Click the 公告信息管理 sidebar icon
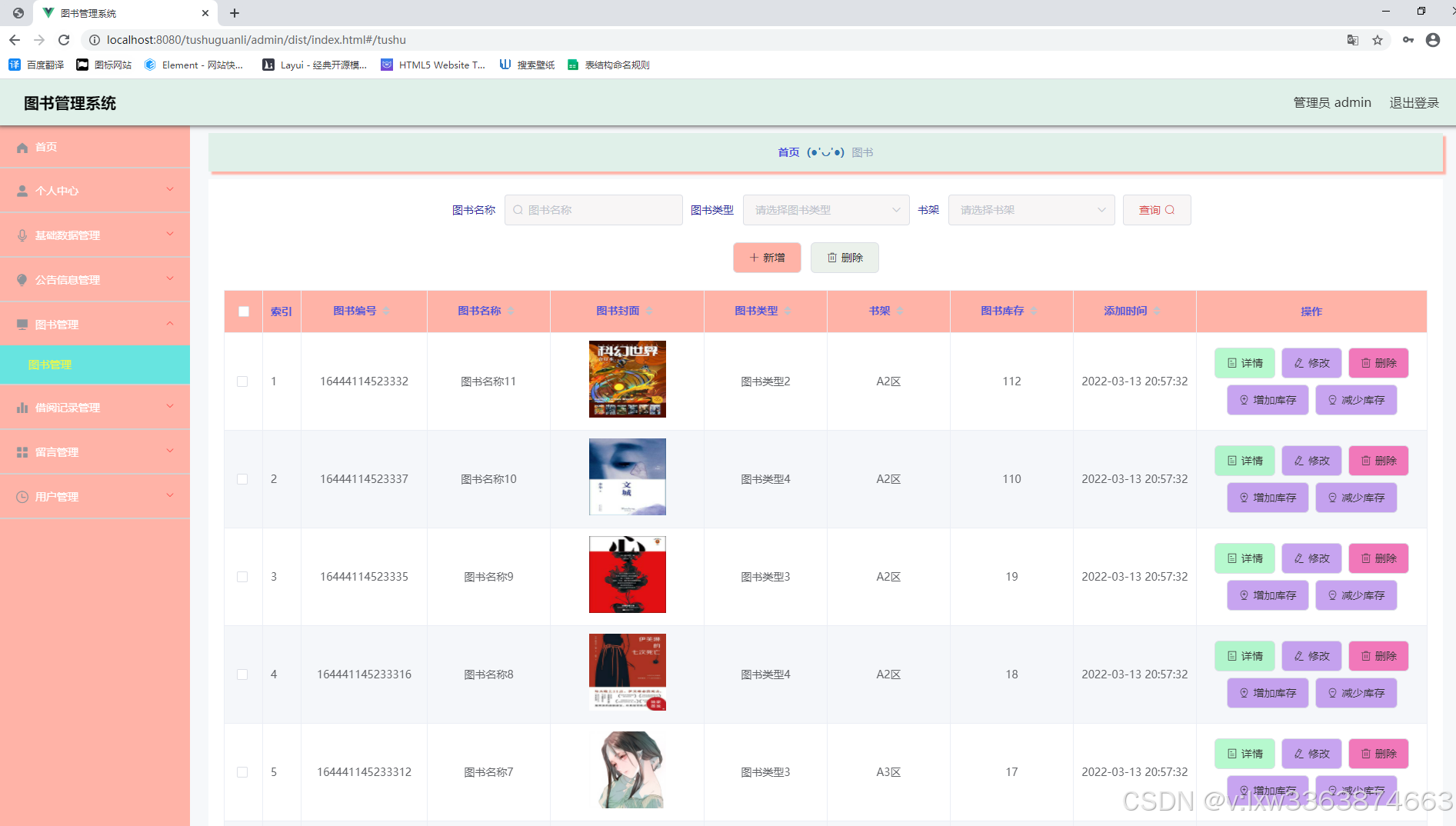This screenshot has width=1456, height=826. point(22,279)
